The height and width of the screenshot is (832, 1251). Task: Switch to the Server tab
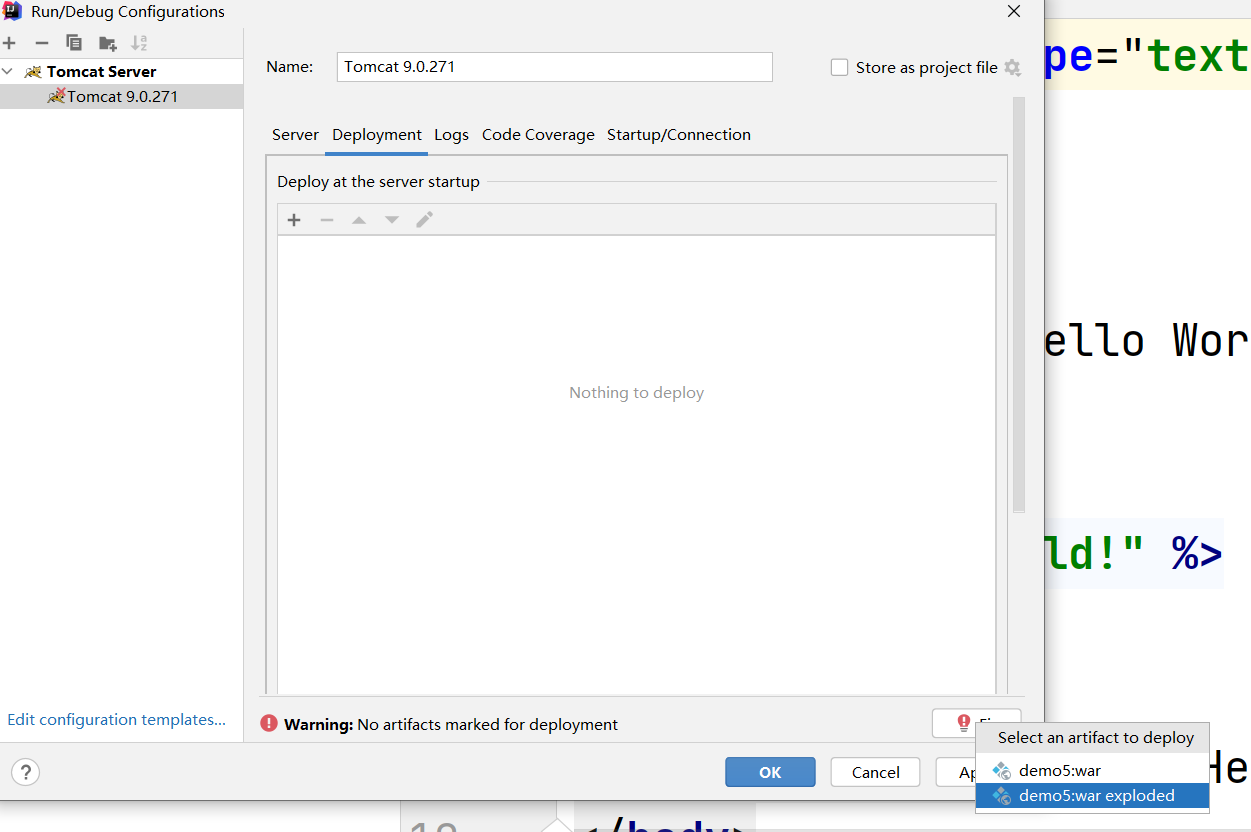point(295,135)
